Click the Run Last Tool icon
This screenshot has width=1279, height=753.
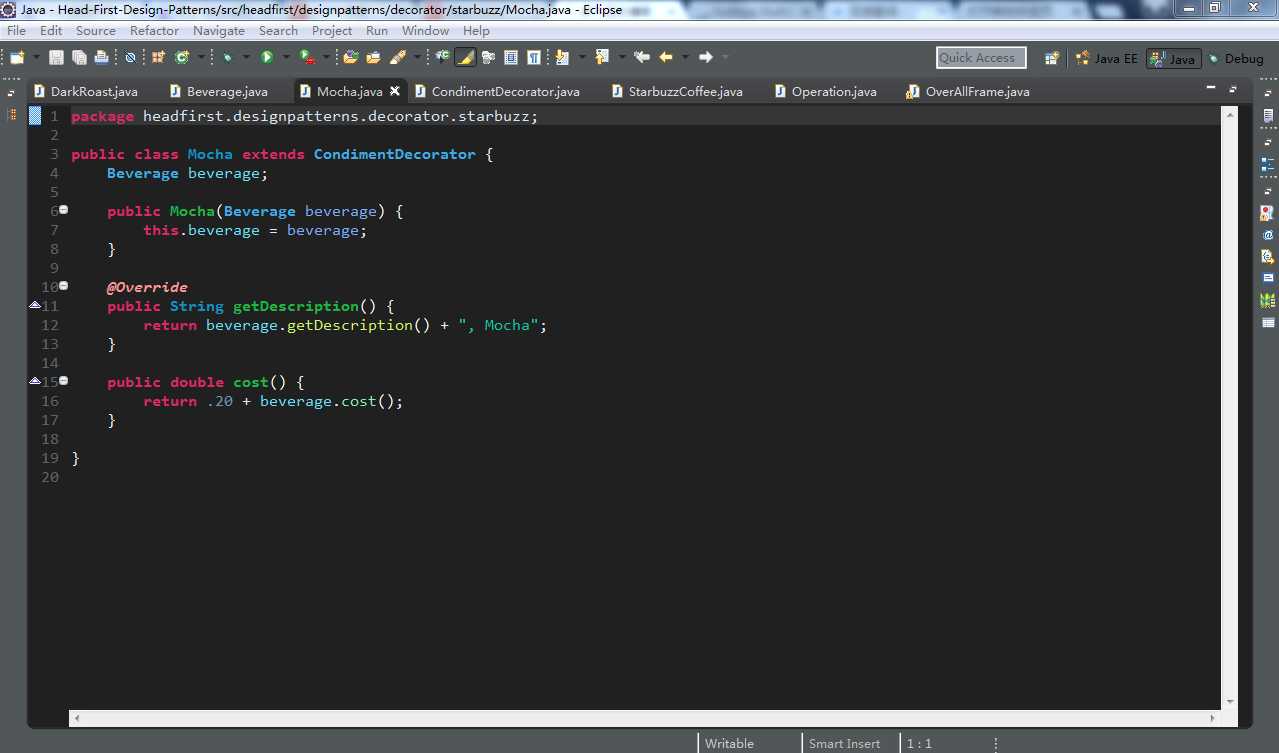click(306, 58)
